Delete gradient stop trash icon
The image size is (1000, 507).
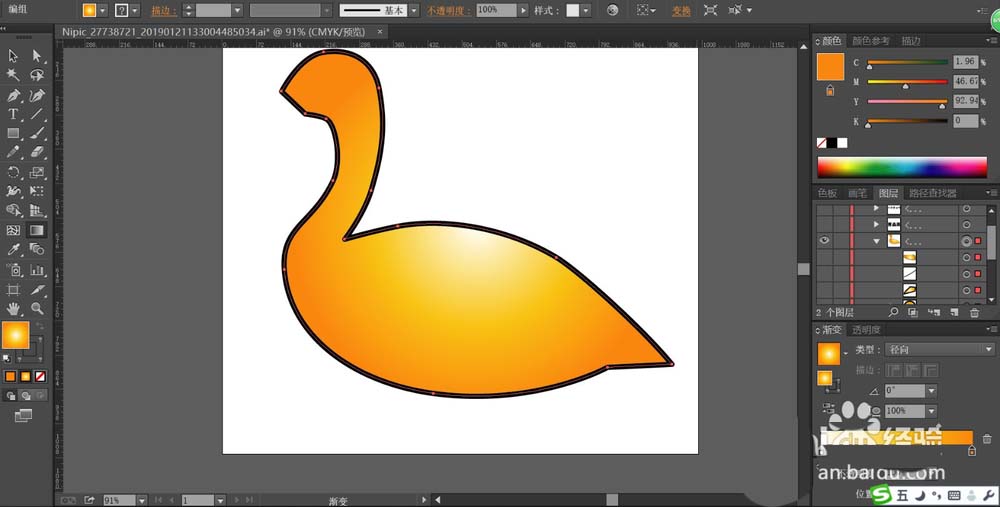pyautogui.click(x=987, y=439)
